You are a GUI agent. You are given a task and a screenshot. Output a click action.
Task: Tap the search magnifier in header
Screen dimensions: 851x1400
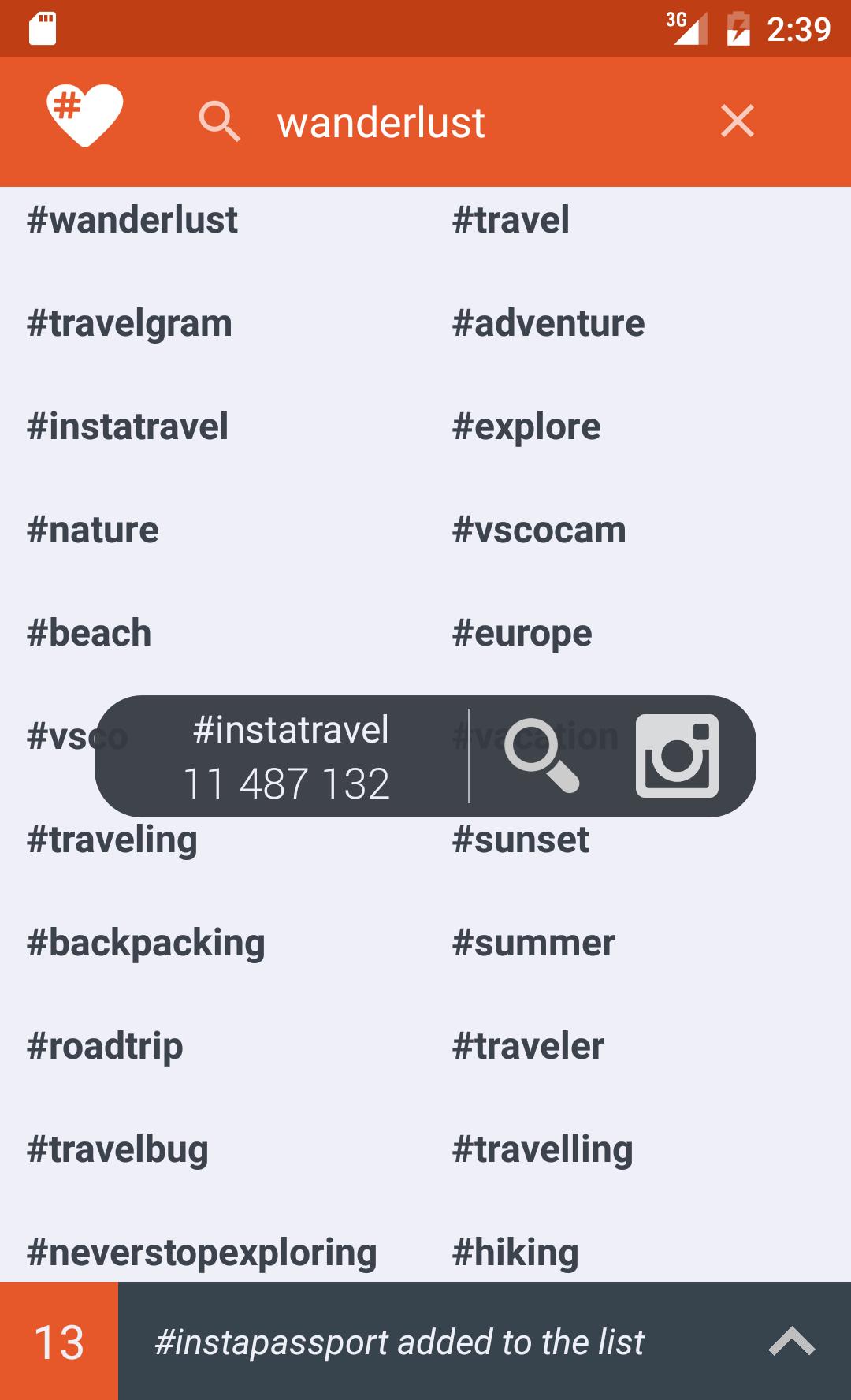tap(219, 121)
